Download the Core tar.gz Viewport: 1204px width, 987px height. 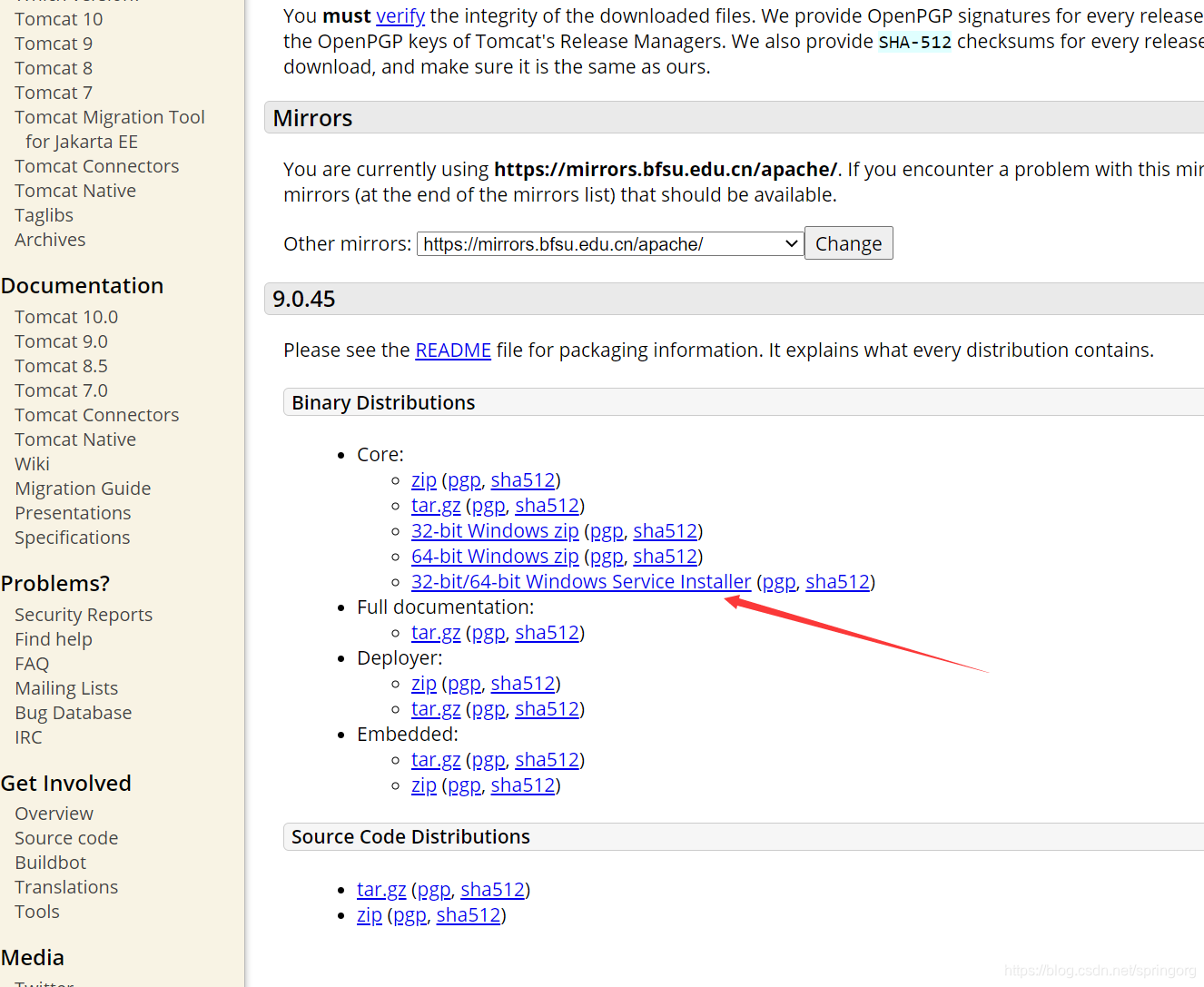[436, 506]
